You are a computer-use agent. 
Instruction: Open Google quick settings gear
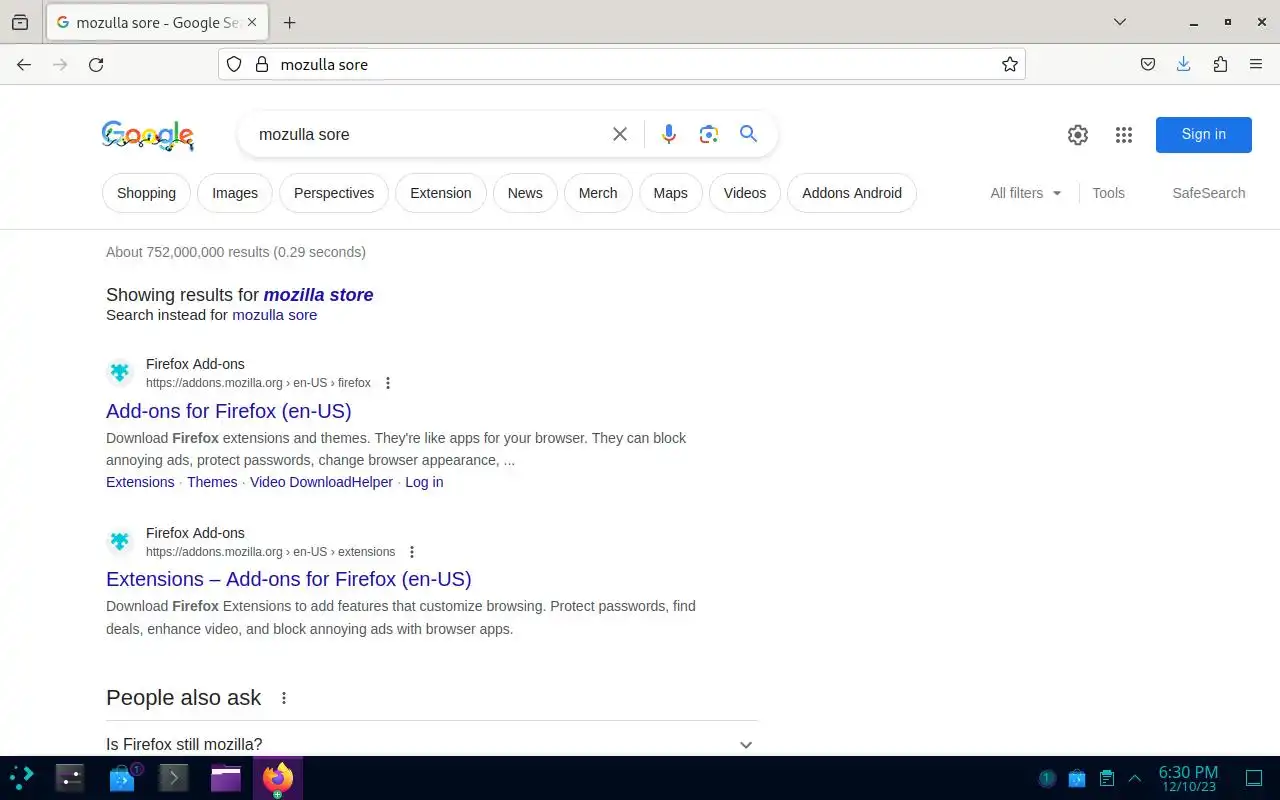(x=1078, y=135)
